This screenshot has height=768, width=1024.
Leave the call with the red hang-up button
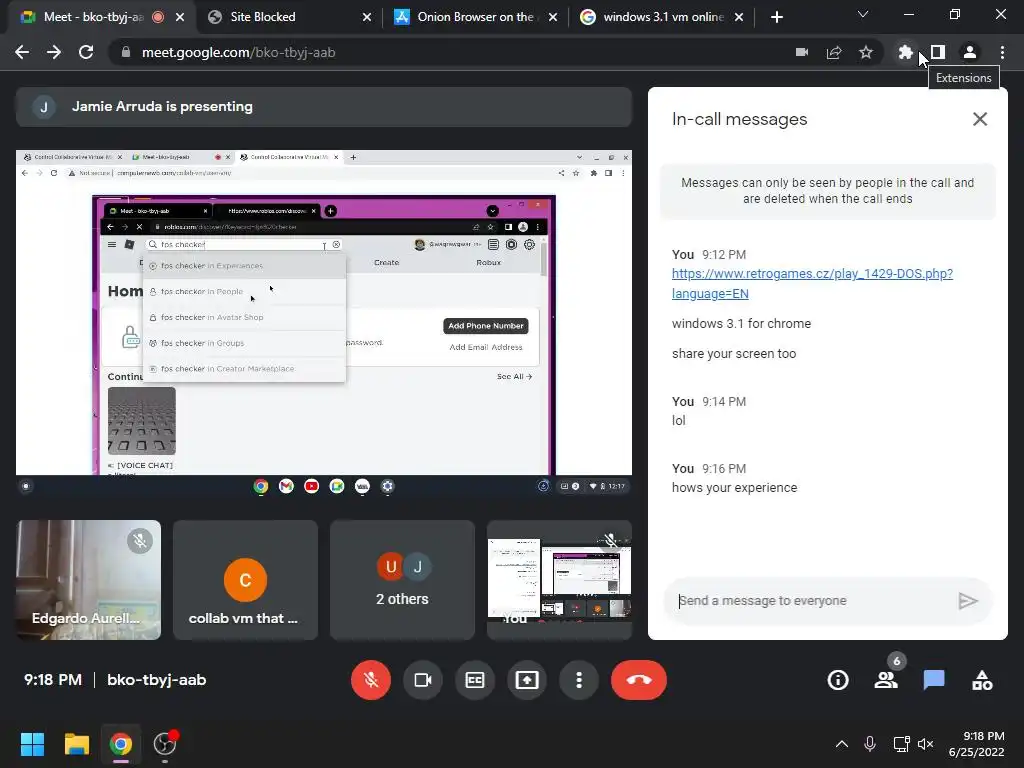click(639, 680)
